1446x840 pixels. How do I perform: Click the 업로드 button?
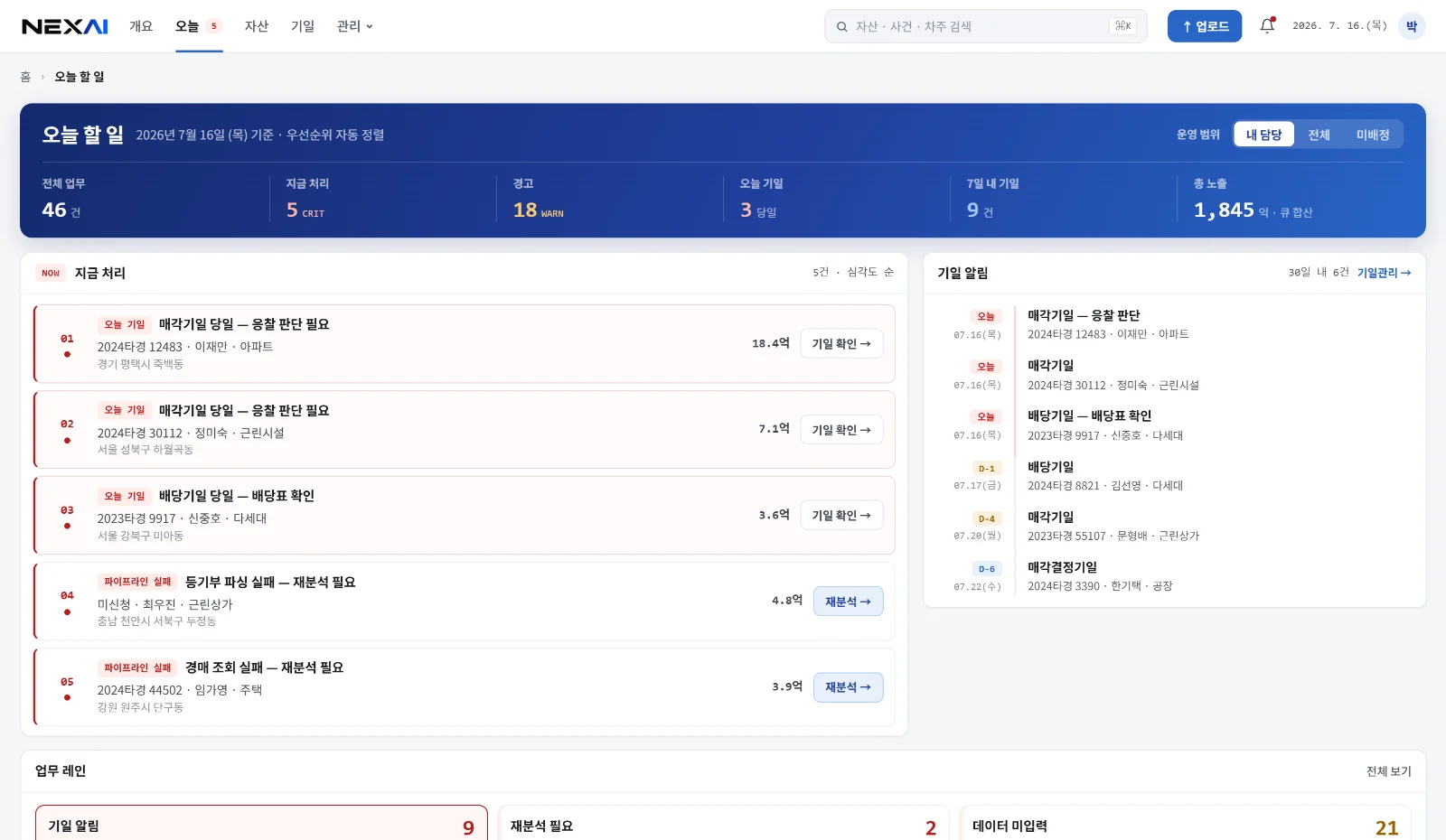[x=1205, y=26]
